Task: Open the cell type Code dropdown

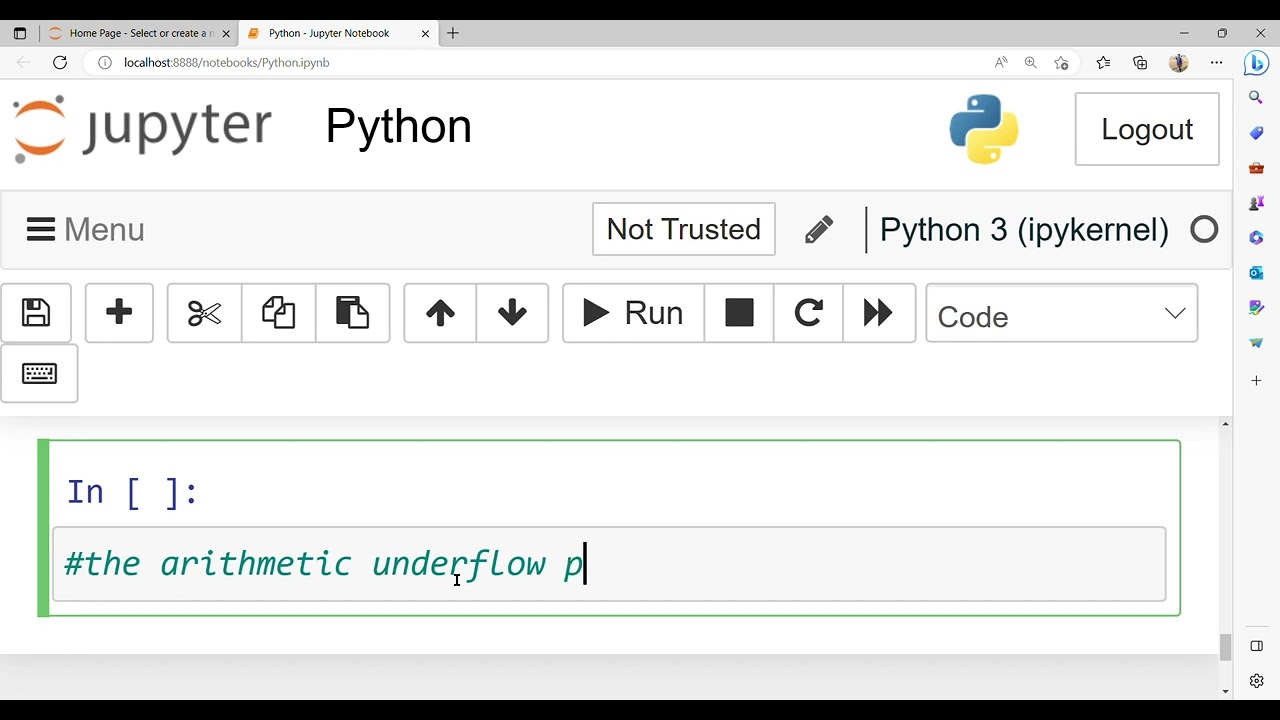Action: coord(1061,314)
